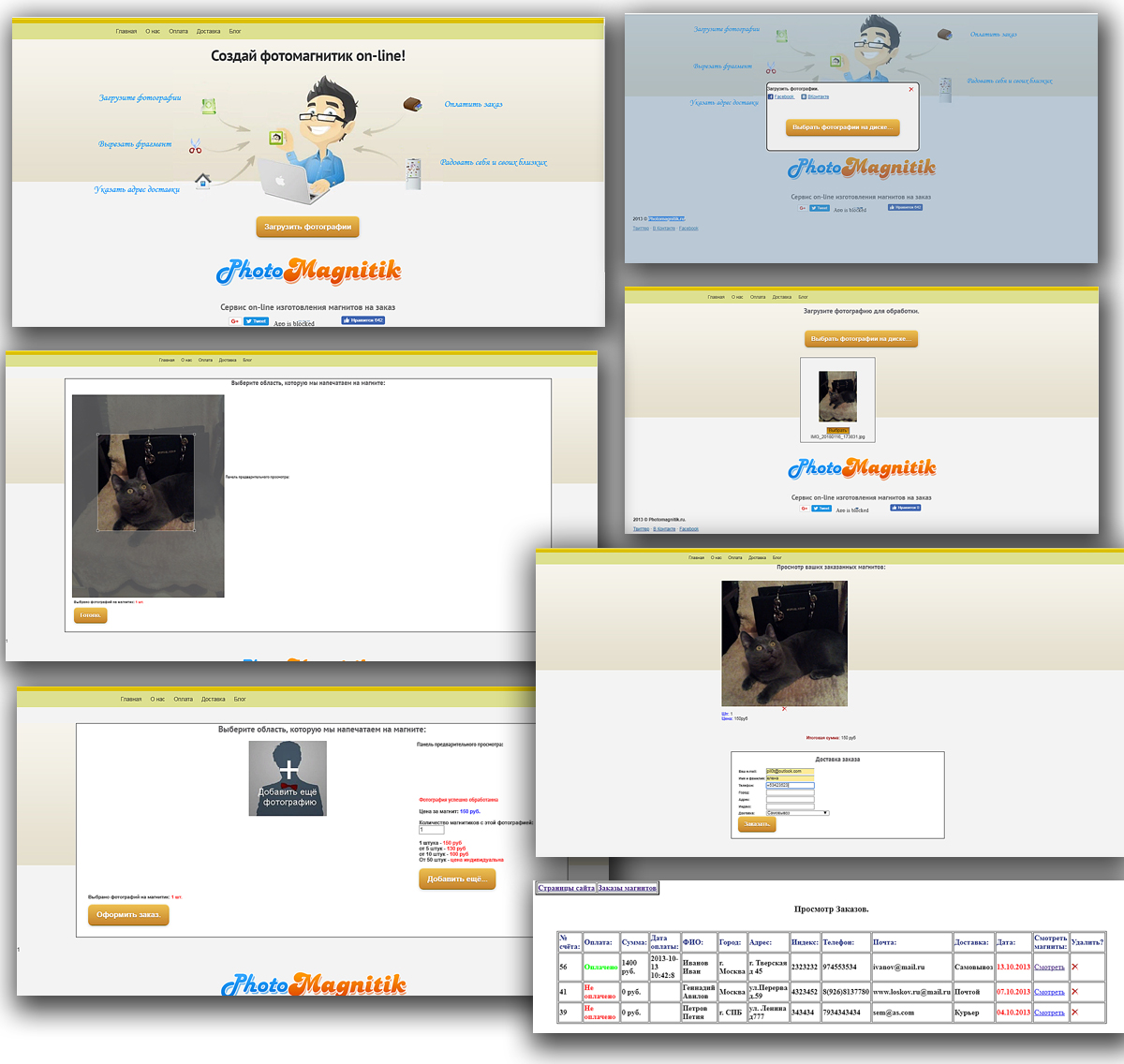Open the 'Смотреть' link for order 41
Screen dimensions: 1124x1064
(1049, 991)
